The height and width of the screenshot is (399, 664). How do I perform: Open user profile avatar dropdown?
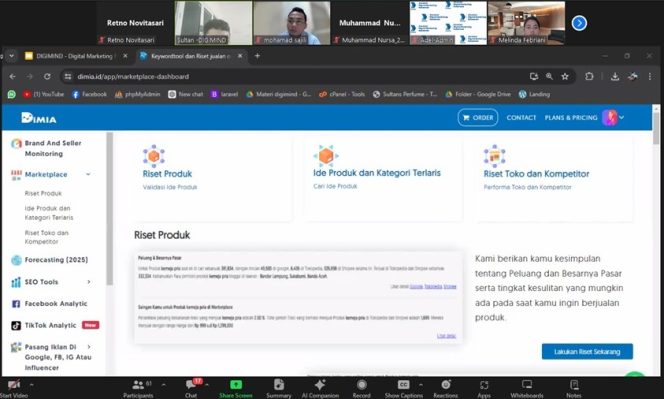click(x=613, y=118)
